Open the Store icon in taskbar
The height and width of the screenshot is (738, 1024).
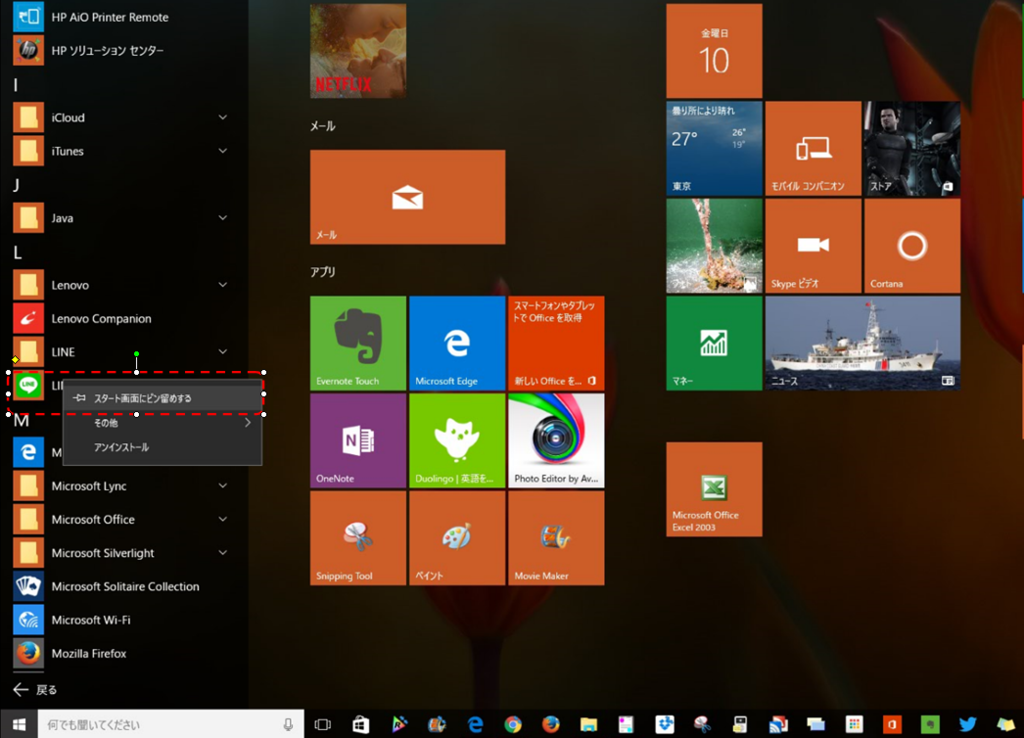click(x=360, y=724)
